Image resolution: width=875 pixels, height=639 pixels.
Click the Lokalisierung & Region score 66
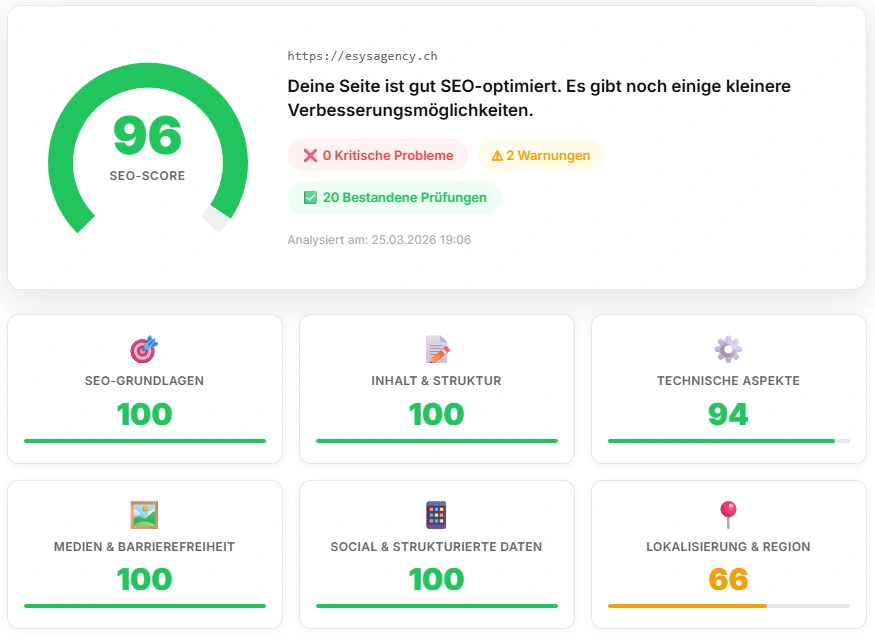click(x=727, y=579)
